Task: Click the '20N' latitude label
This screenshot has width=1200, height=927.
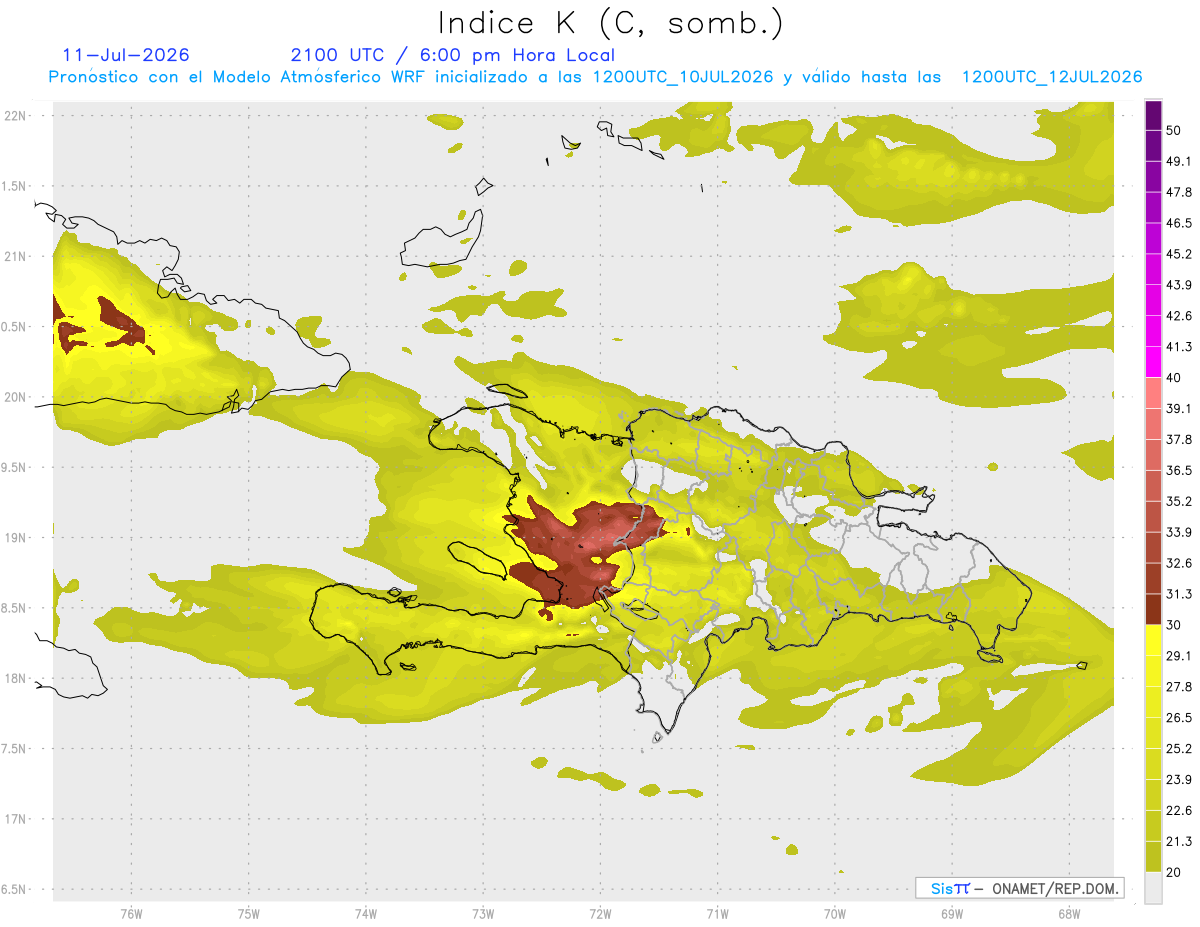Action: point(16,397)
